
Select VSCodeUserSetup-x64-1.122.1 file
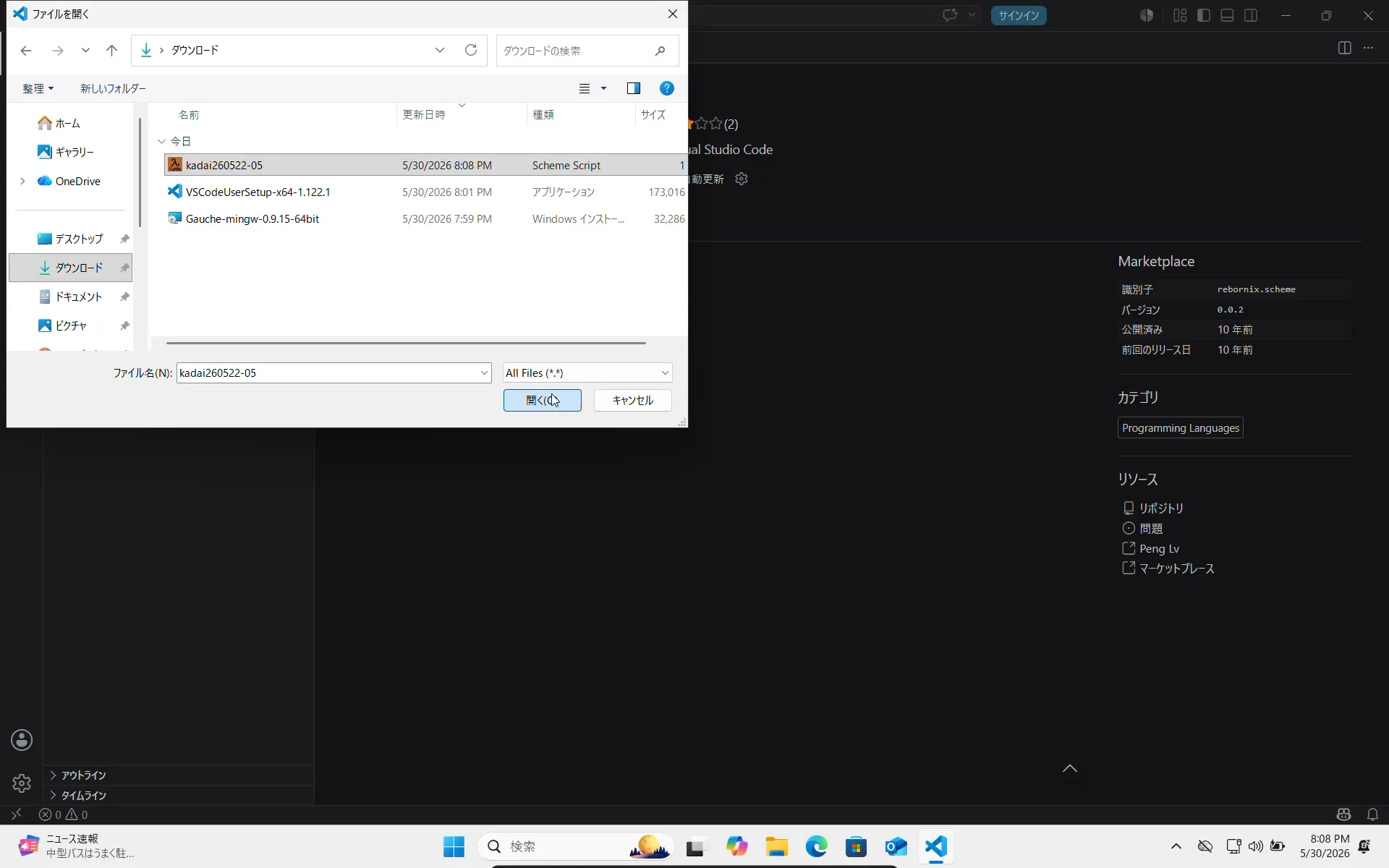[x=425, y=192]
